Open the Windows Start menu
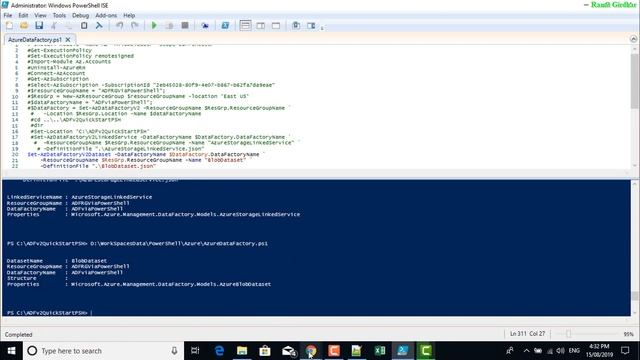 [x=11, y=351]
